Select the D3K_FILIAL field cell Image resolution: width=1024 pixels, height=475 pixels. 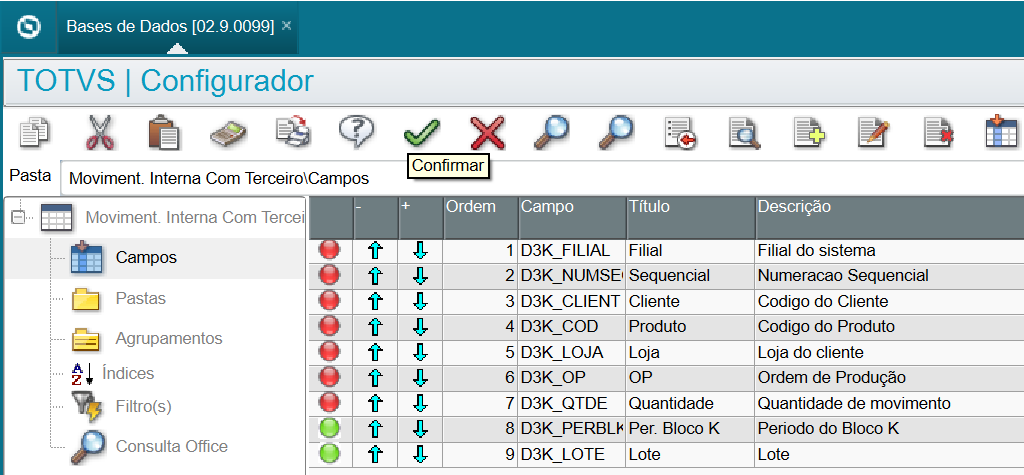572,251
